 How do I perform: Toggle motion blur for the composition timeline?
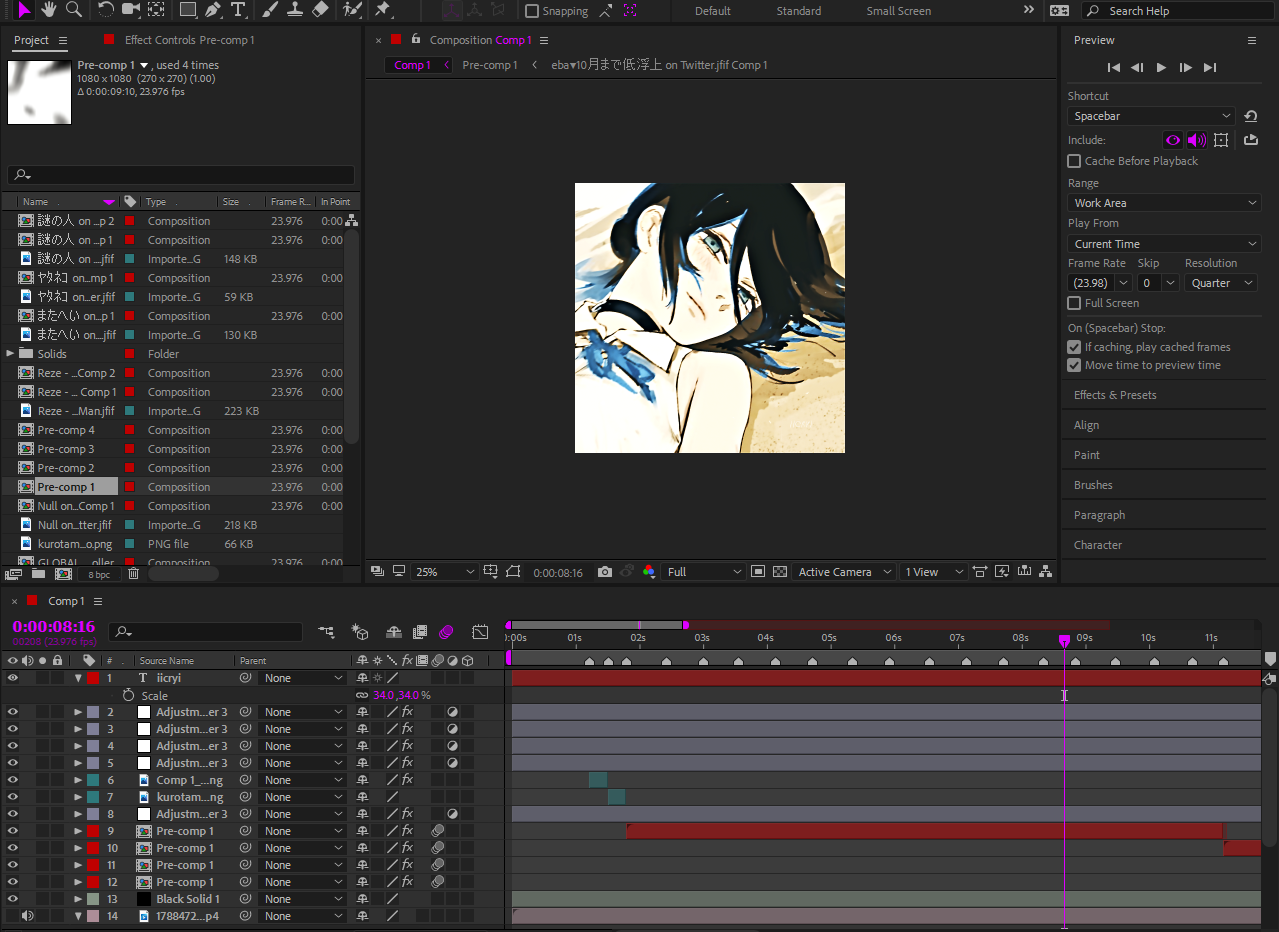point(446,632)
